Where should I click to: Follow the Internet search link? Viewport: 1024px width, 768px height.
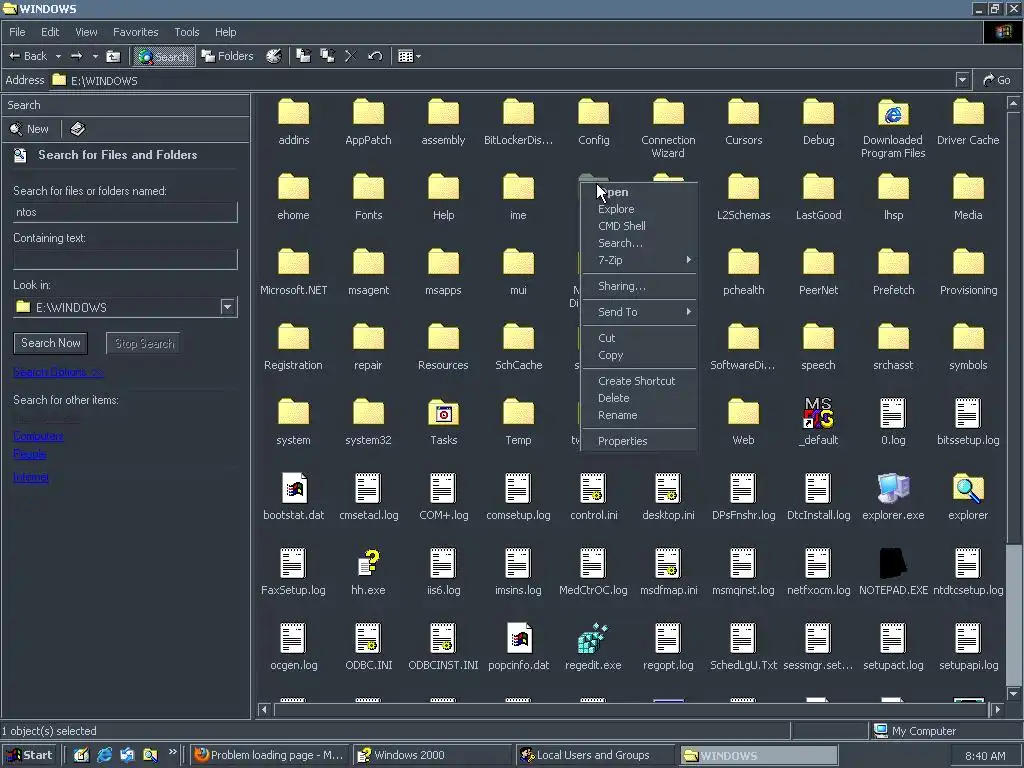pos(31,477)
